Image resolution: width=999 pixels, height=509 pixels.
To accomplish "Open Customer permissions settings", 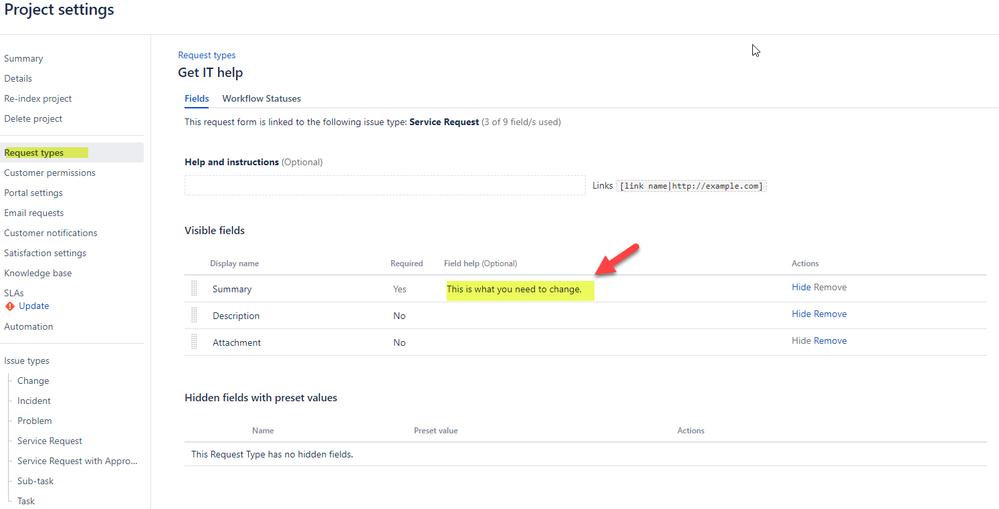I will pos(50,173).
